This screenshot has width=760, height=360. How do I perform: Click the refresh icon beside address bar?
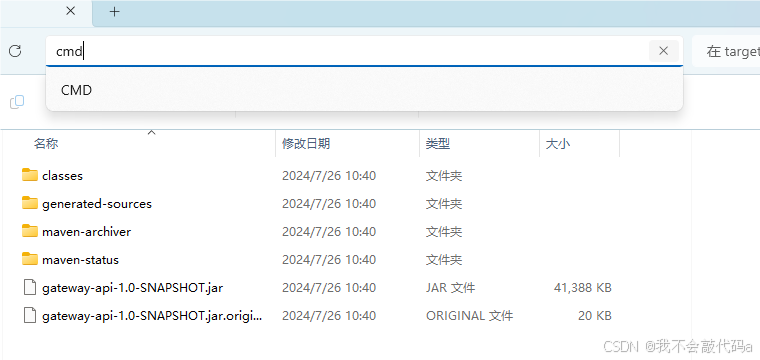(16, 51)
